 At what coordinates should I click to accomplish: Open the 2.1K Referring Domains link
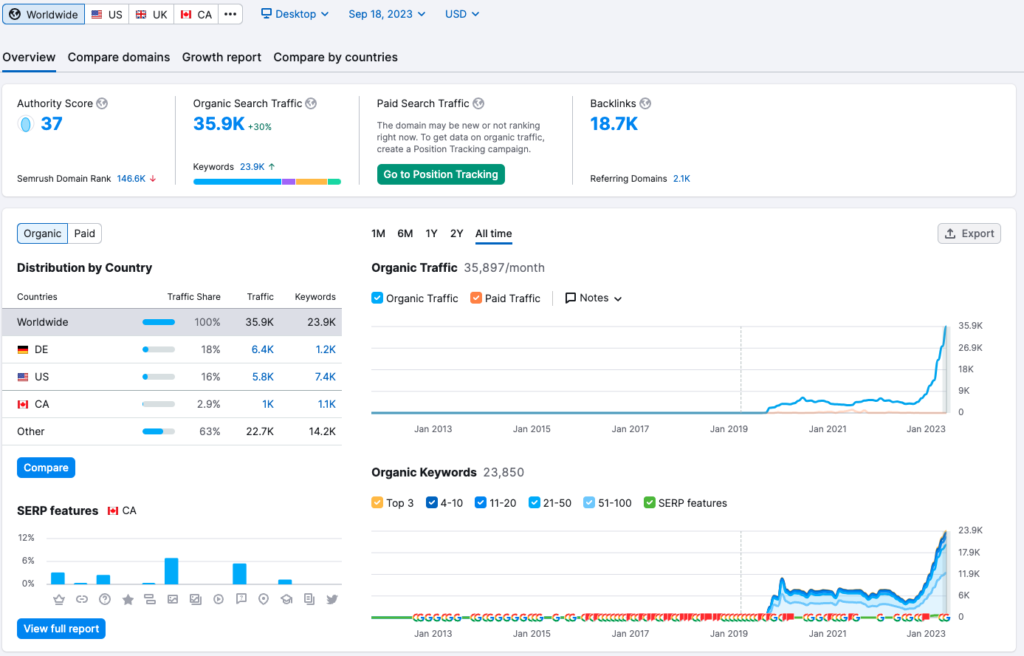click(681, 178)
